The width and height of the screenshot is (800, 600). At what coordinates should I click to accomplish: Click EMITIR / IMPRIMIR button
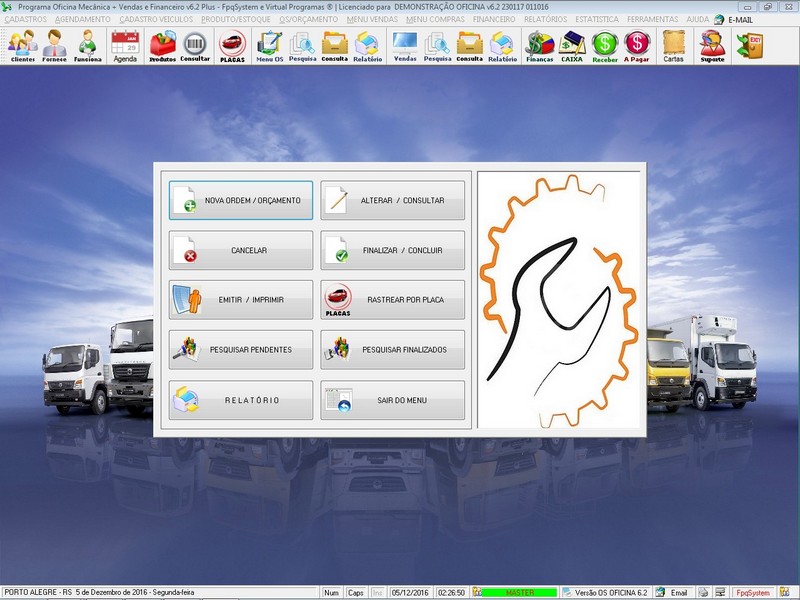pos(241,300)
